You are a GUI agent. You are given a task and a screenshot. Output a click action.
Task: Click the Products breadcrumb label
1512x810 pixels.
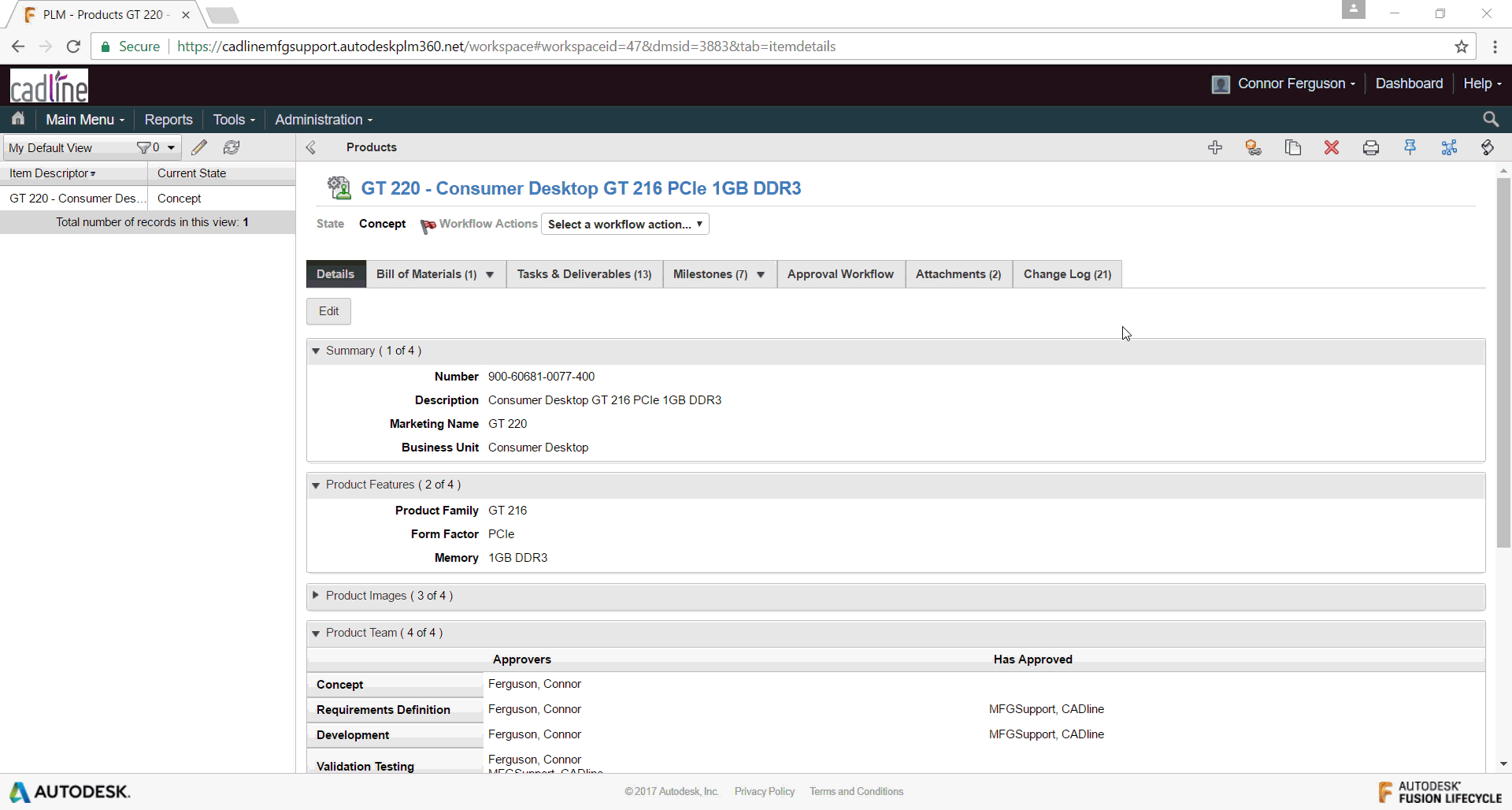(x=371, y=147)
